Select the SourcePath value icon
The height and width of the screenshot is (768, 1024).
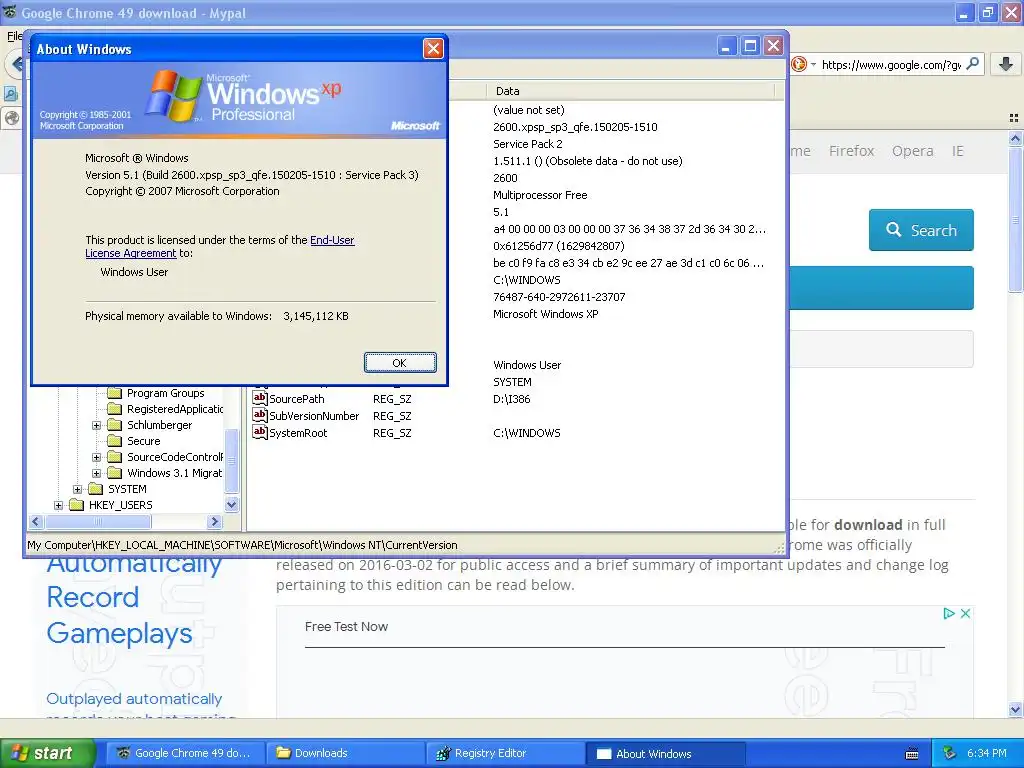tap(260, 398)
